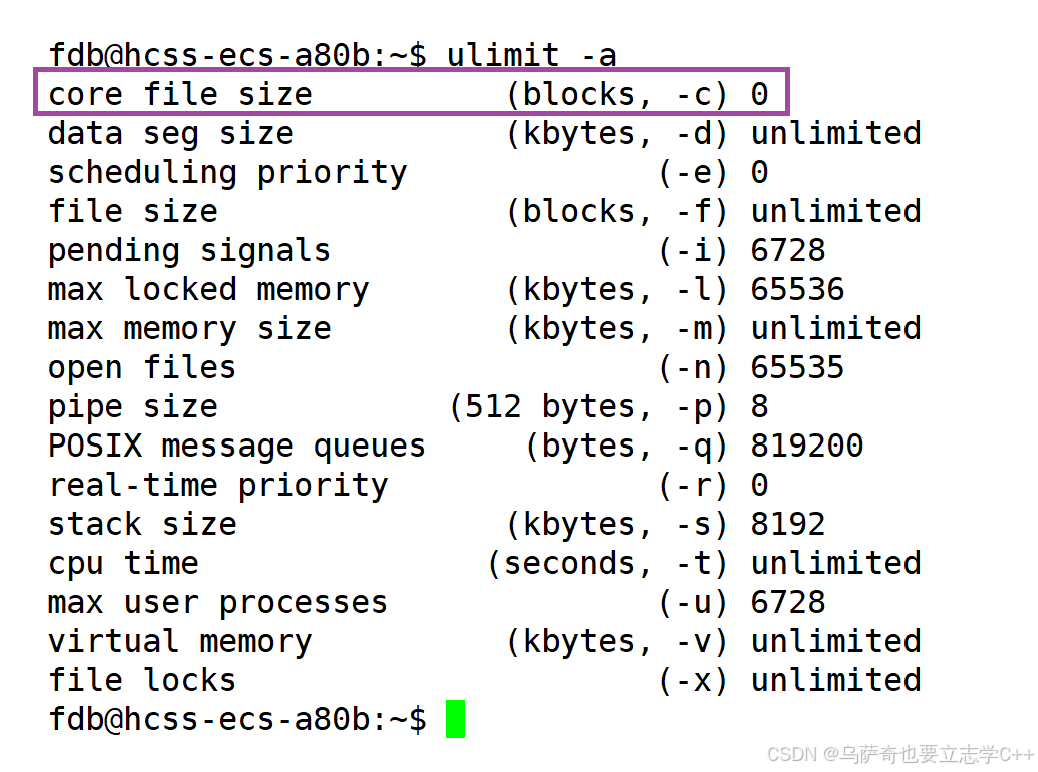Click the 'pipe size' row label
Screen dimensions: 1038x772
pyautogui.click(x=132, y=407)
